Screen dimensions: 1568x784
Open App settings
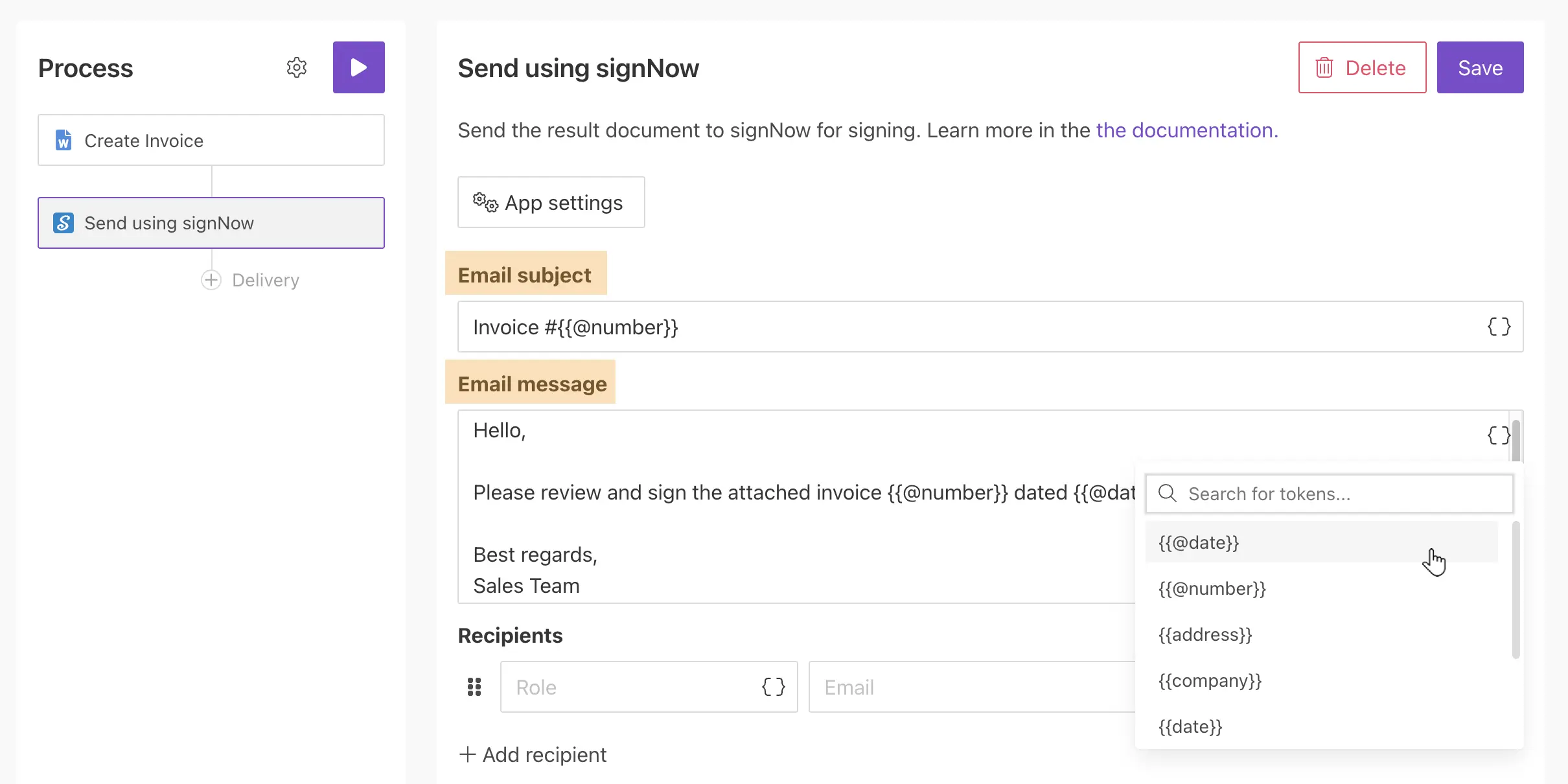(x=551, y=202)
